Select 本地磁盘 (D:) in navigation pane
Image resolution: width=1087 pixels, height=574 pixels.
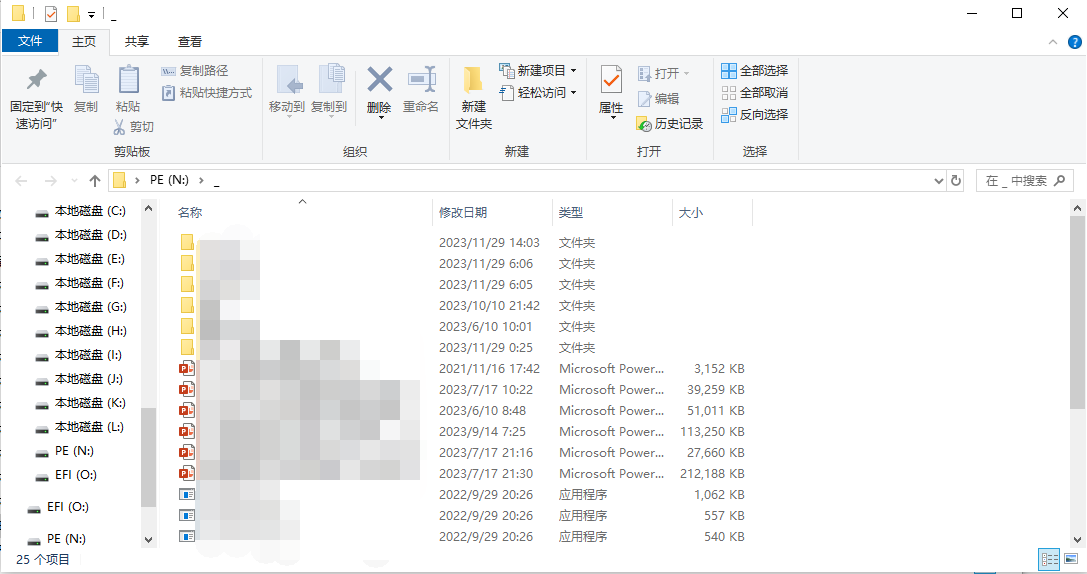(x=90, y=235)
